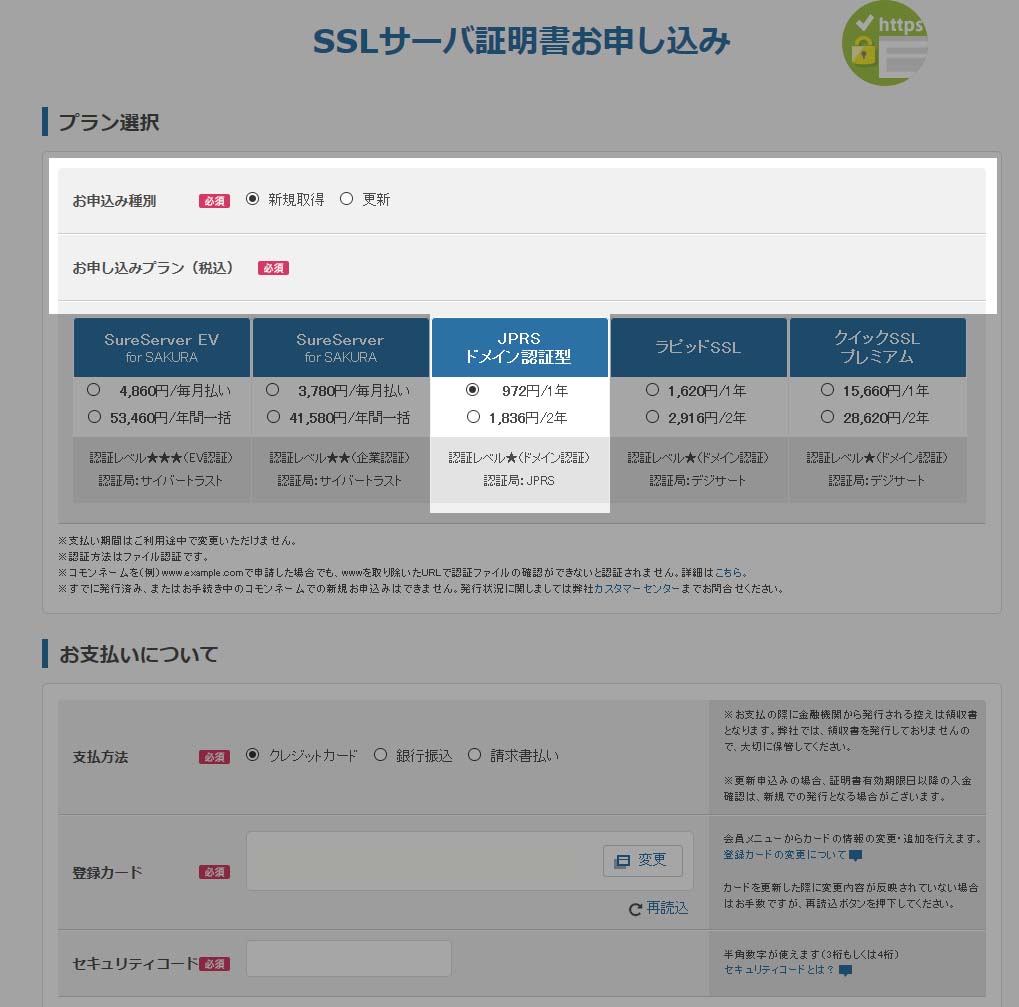Image resolution: width=1019 pixels, height=1007 pixels.
Task: Set payment method to クレジットカード
Action: [x=252, y=755]
